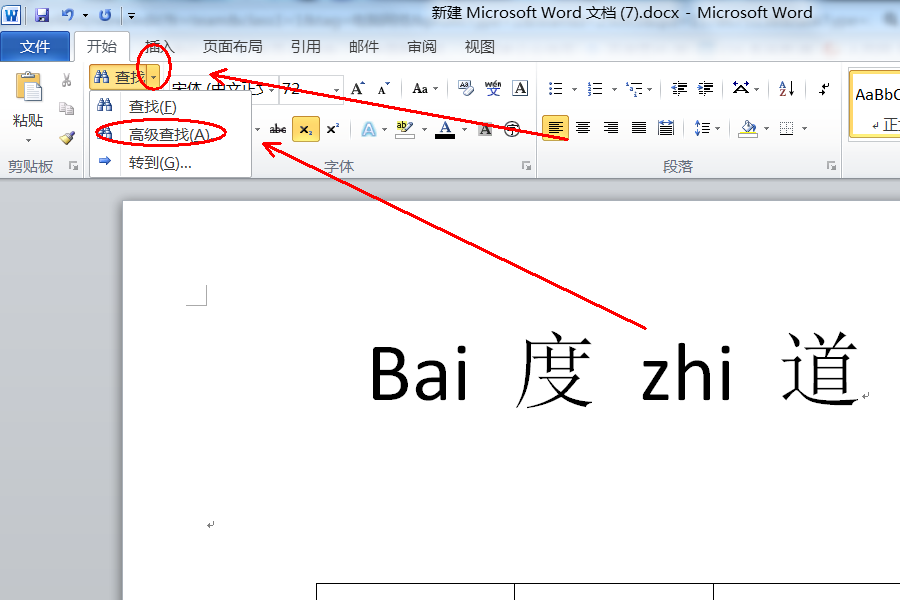
Task: Center align the paragraph
Action: (x=583, y=127)
